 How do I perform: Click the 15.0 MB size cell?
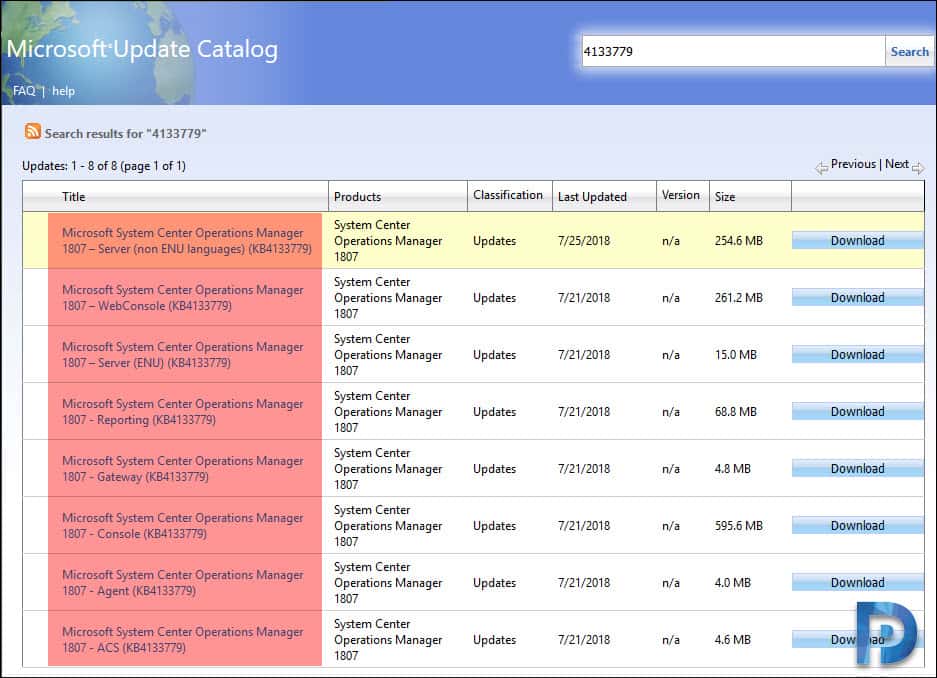[x=736, y=355]
